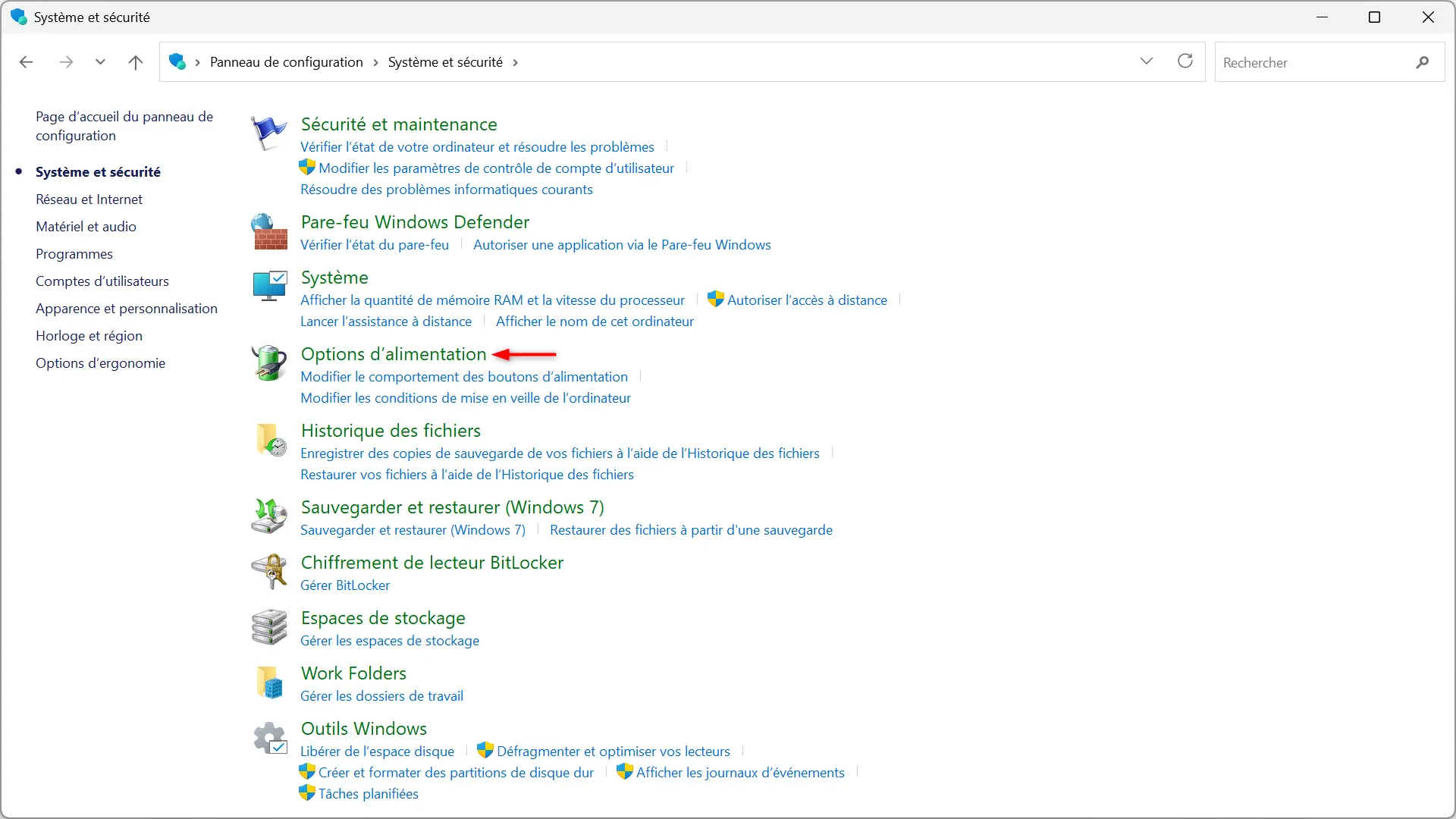
Task: Go forward with the right arrow
Action: click(x=66, y=62)
